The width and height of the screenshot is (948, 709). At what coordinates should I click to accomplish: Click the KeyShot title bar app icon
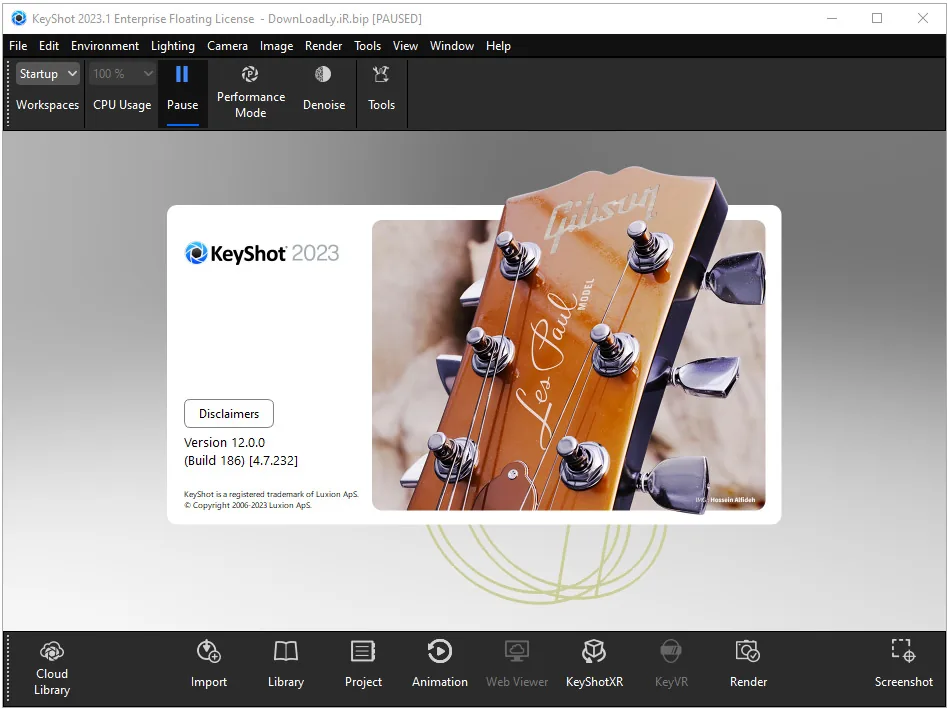(x=19, y=18)
